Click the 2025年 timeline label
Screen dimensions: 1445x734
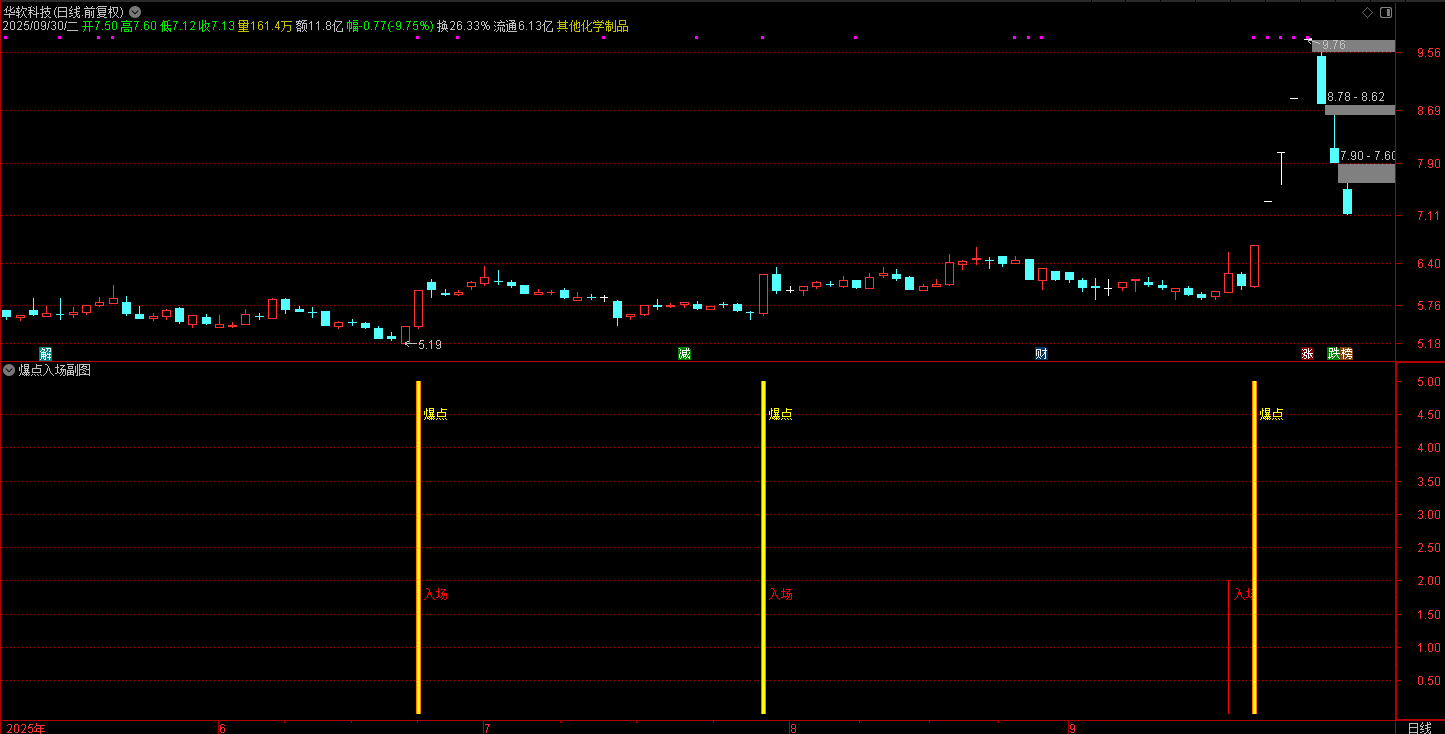coord(24,728)
